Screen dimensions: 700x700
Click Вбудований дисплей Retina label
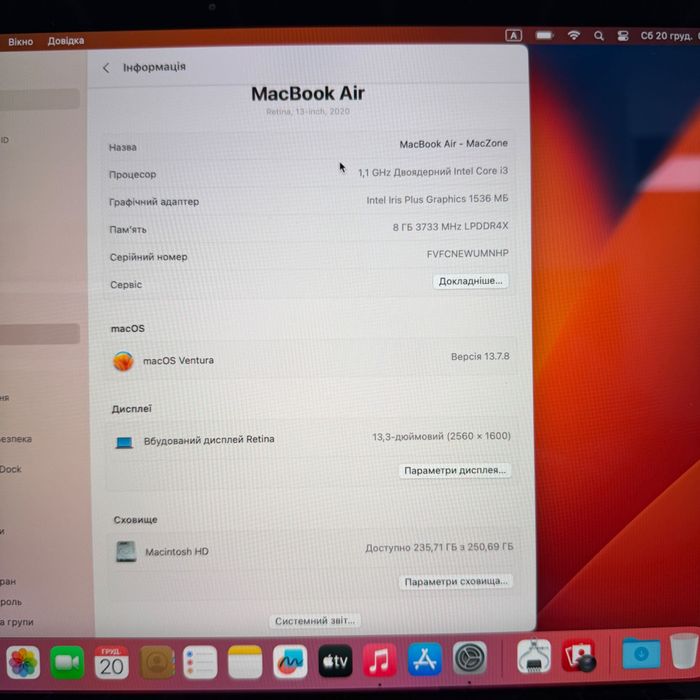coord(209,440)
